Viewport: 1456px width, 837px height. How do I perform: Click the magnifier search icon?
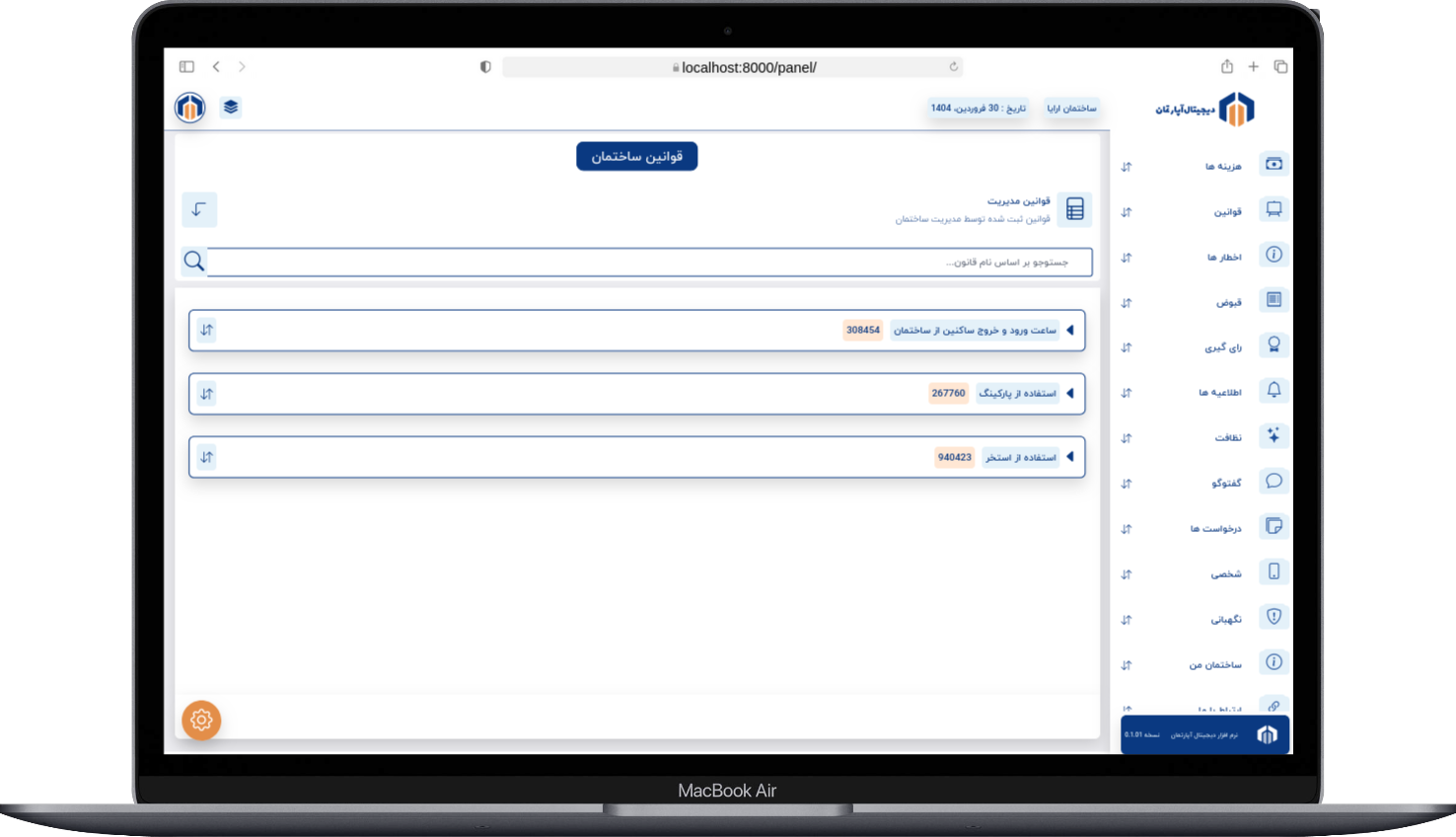(194, 262)
